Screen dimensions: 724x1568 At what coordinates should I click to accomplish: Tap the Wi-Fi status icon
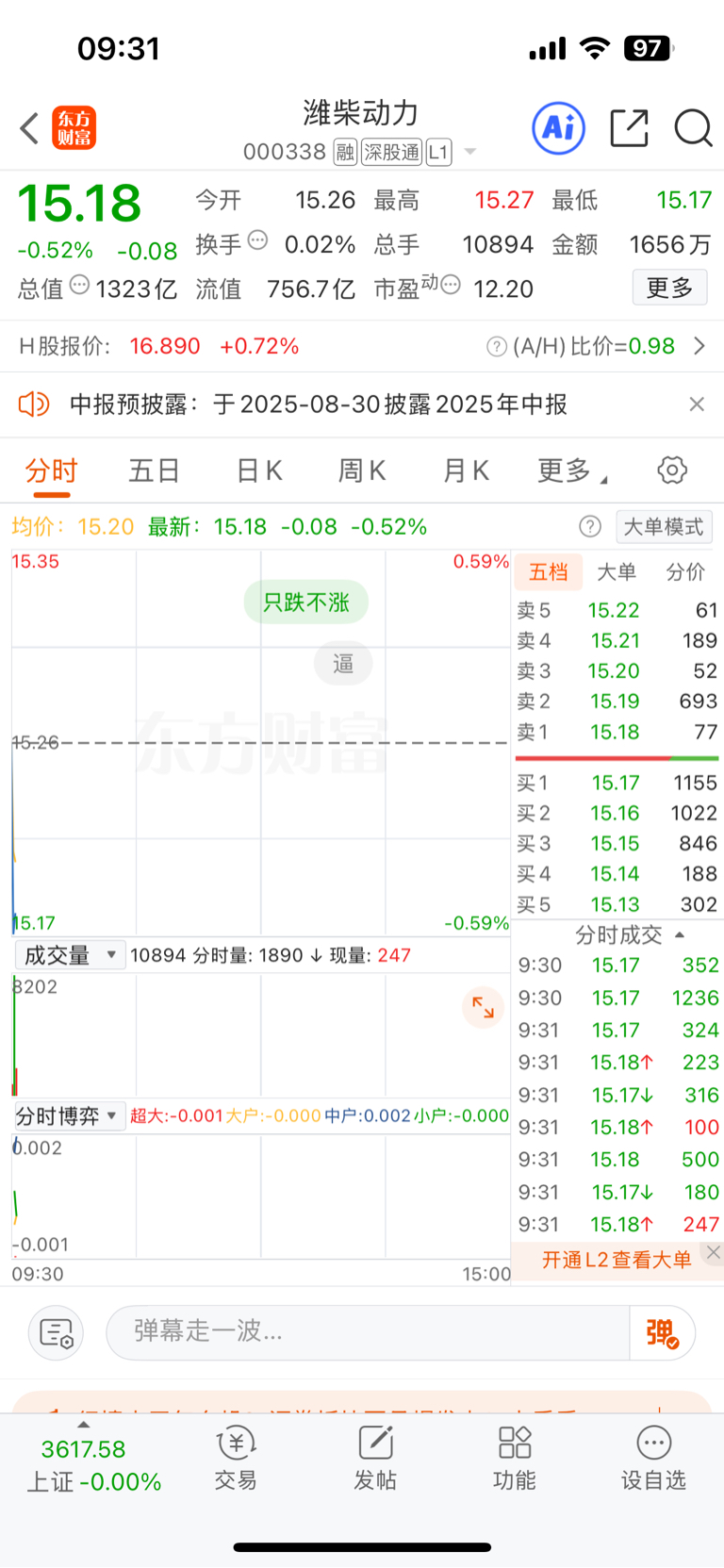[594, 48]
